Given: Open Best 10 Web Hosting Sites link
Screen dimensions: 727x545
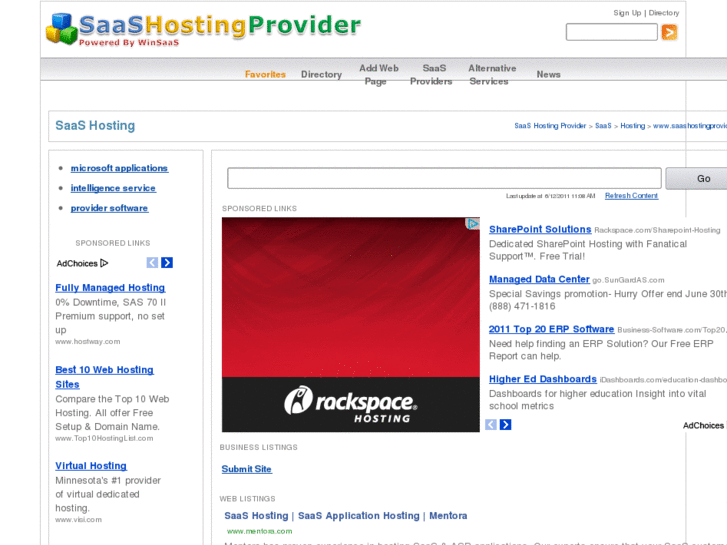Looking at the screenshot, I should 104,377.
